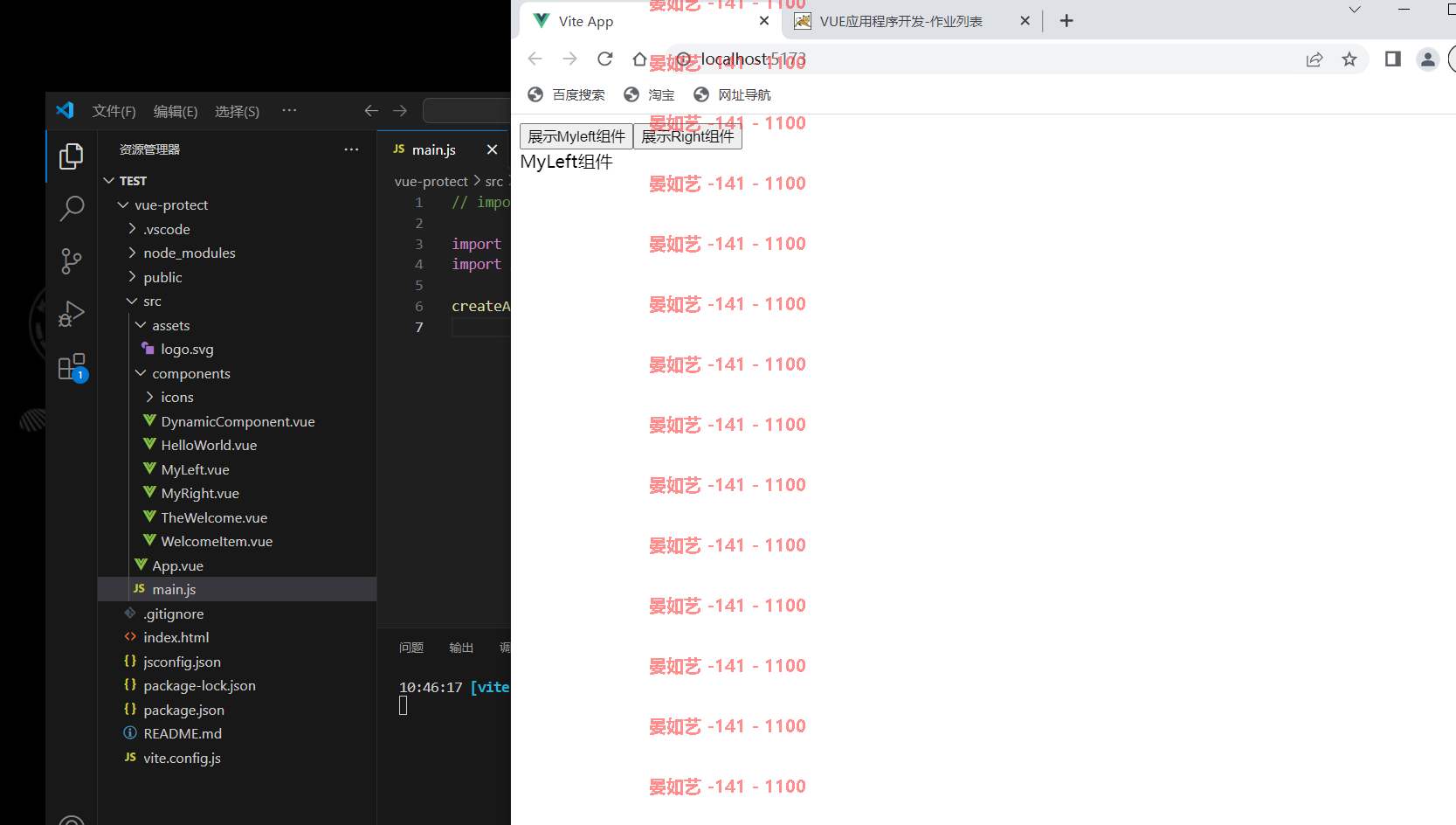Collapse the vue-protect folder
The height and width of the screenshot is (825, 1456).
(x=237, y=205)
